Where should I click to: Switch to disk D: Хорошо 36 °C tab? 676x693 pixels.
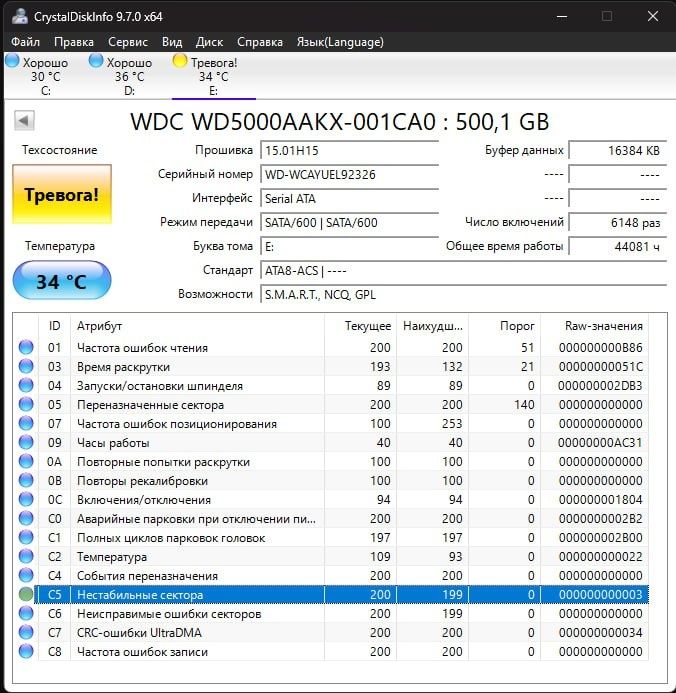click(x=129, y=76)
